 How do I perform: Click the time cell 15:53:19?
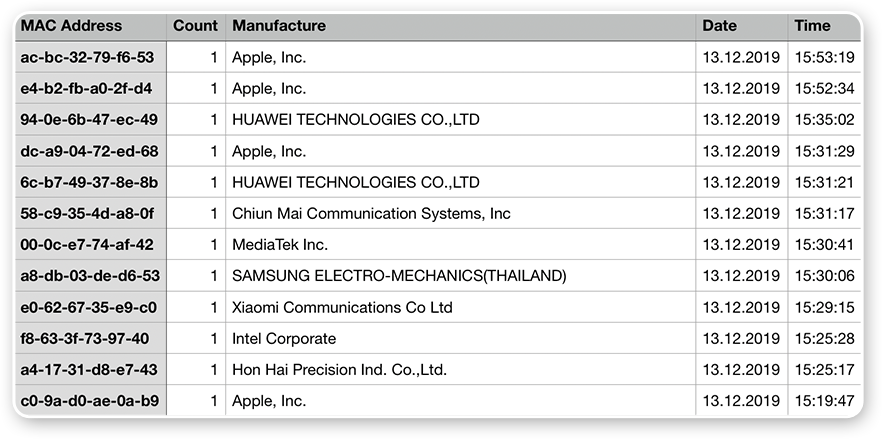825,57
